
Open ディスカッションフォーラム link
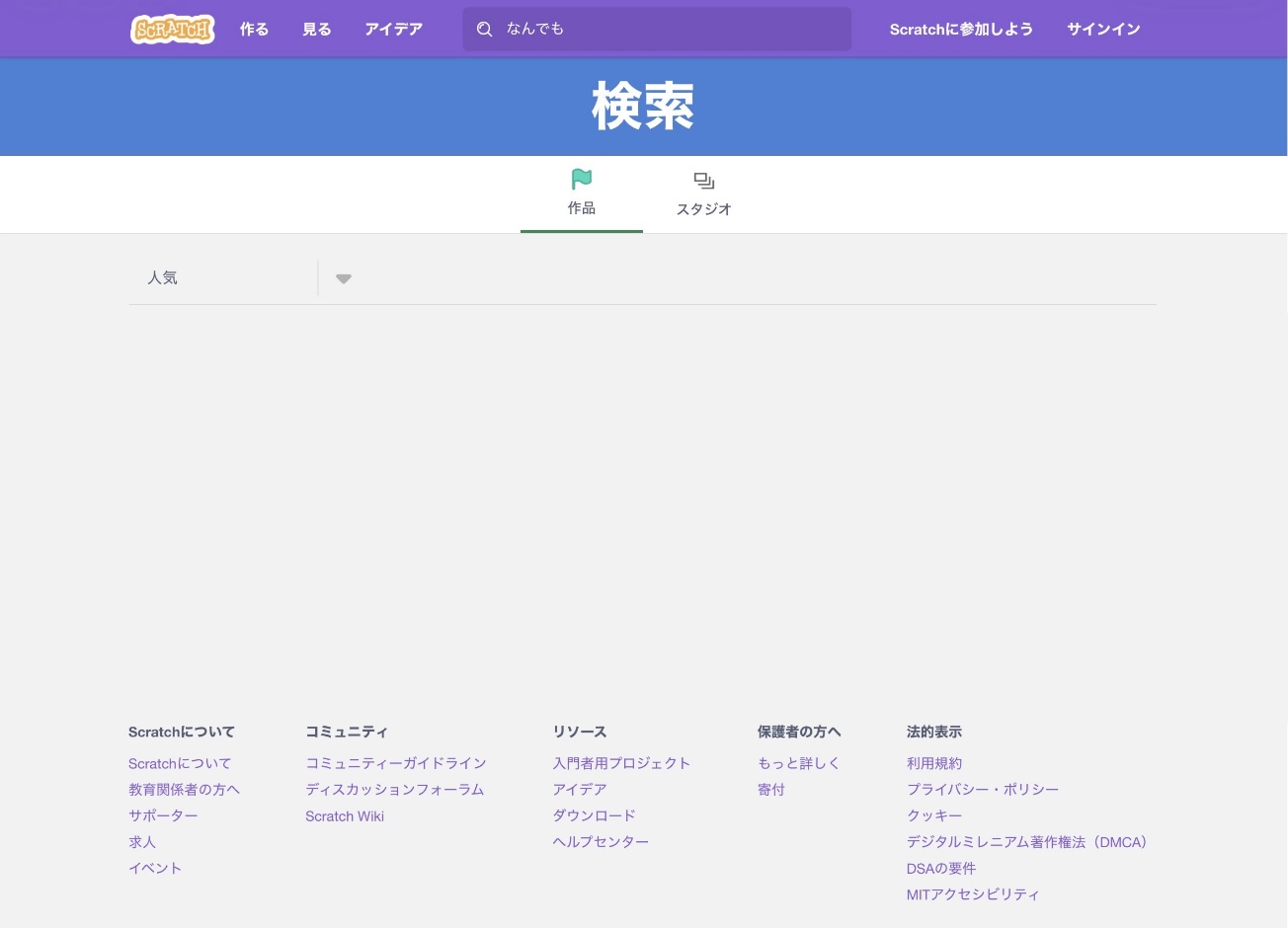[x=395, y=790]
